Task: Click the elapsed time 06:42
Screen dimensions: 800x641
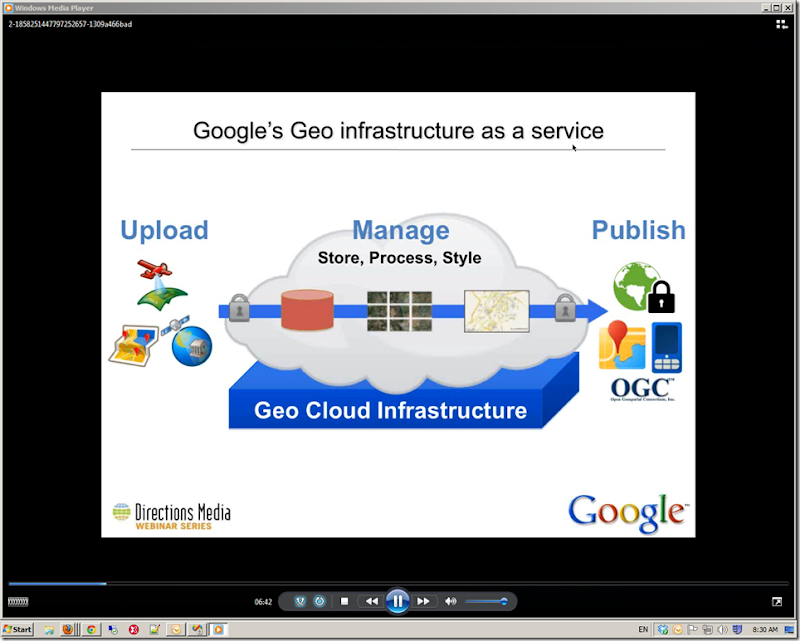Action: click(x=263, y=602)
